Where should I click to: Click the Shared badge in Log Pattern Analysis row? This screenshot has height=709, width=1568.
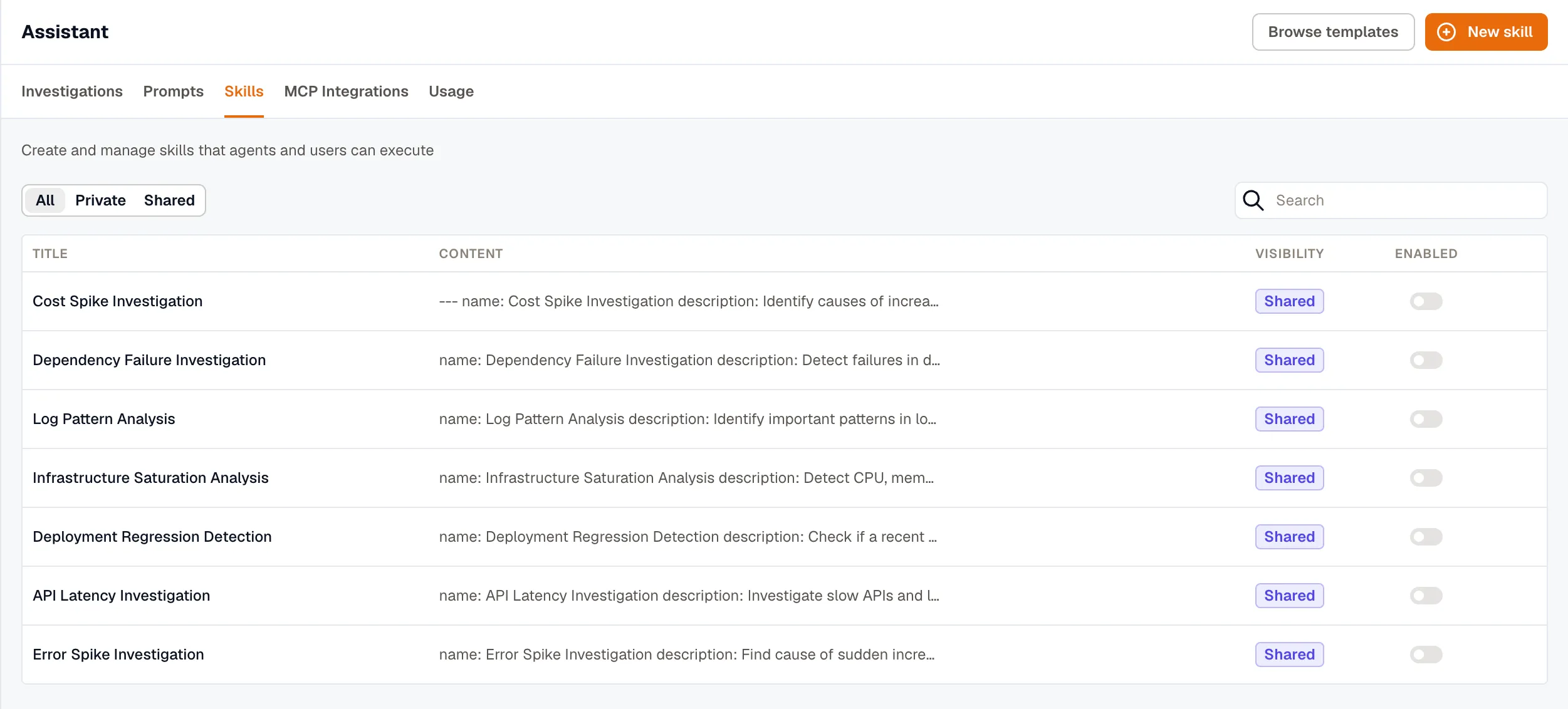(x=1289, y=419)
